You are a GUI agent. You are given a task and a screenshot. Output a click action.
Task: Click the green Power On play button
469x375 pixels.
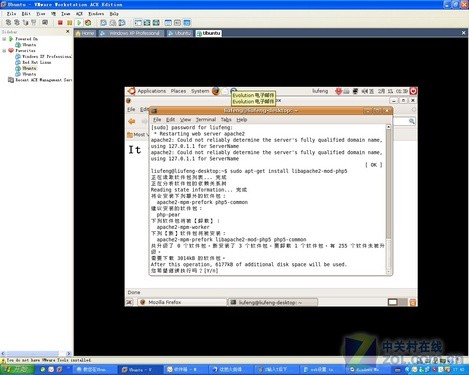point(79,23)
